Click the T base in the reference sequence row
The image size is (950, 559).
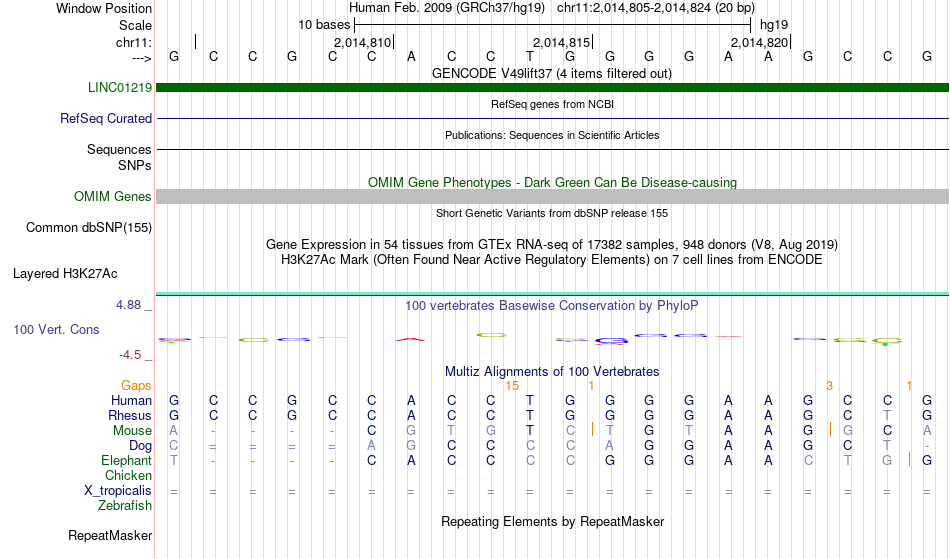point(530,56)
